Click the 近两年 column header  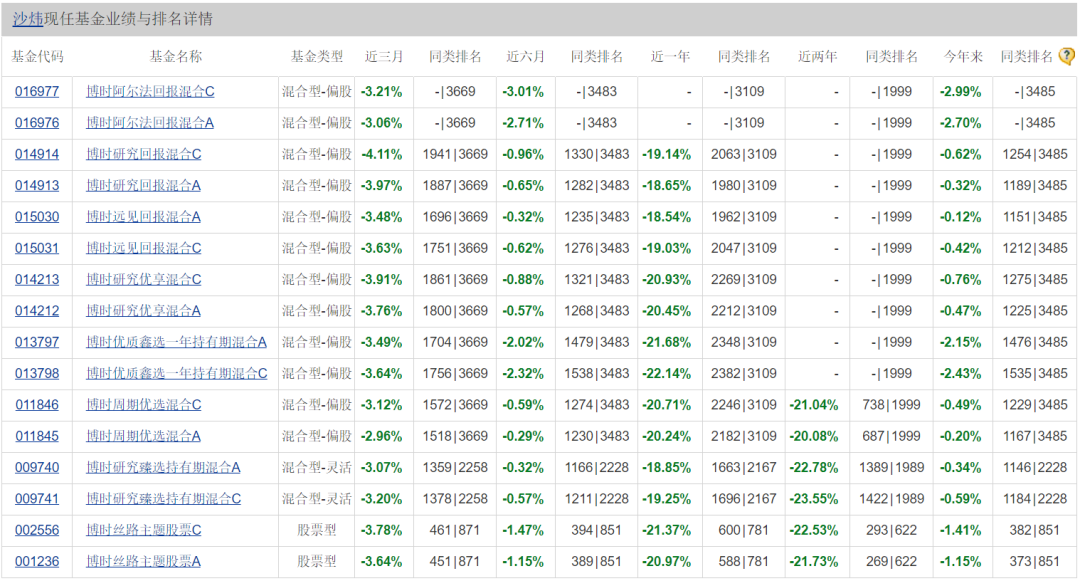pos(818,56)
